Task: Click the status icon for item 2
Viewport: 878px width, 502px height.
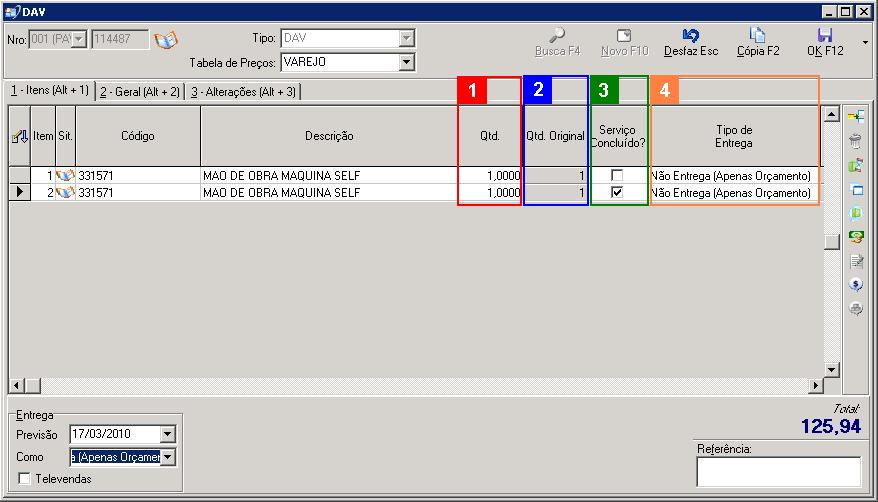Action: 66,193
